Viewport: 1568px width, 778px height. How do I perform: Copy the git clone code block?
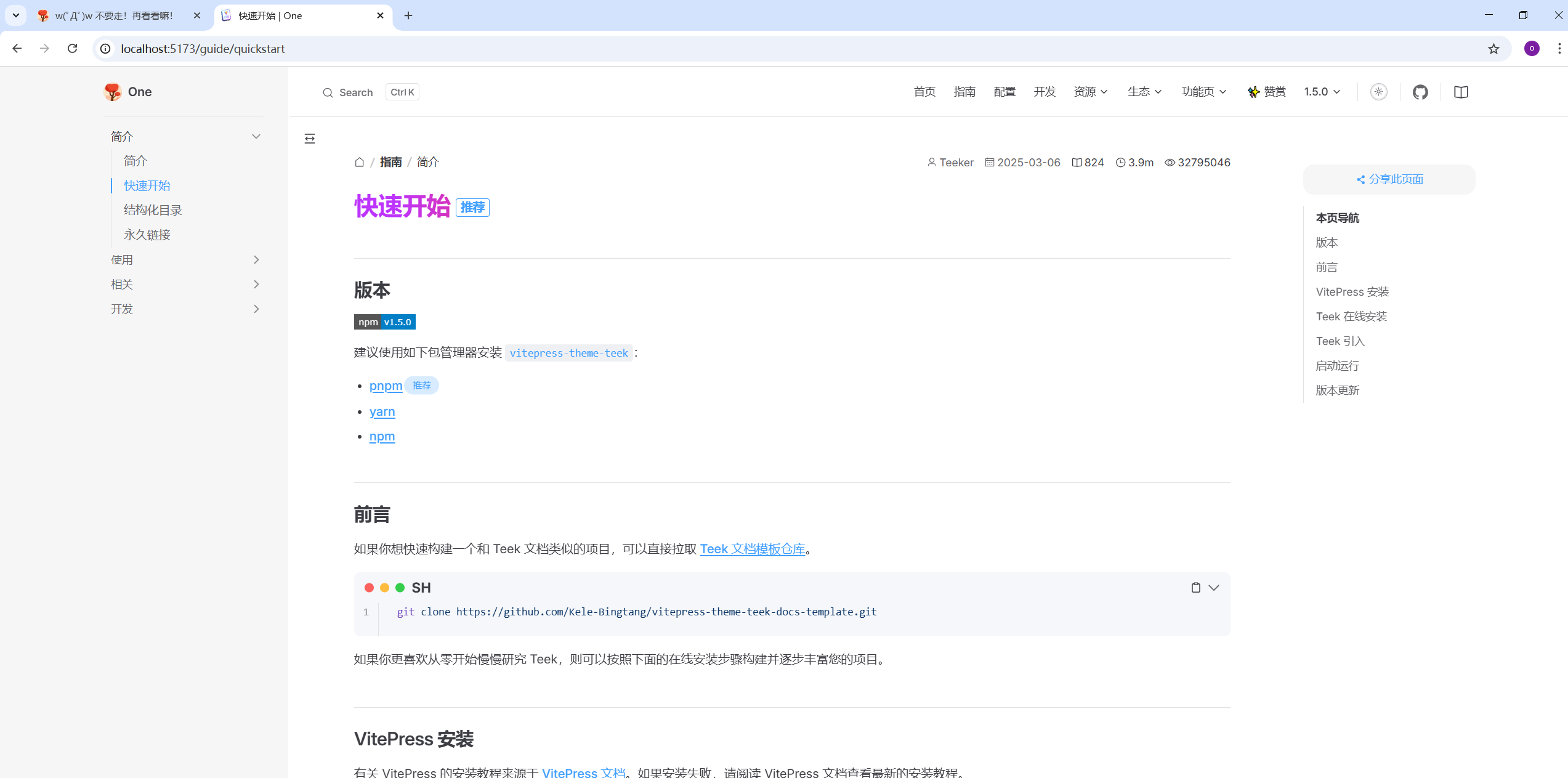tap(1195, 588)
